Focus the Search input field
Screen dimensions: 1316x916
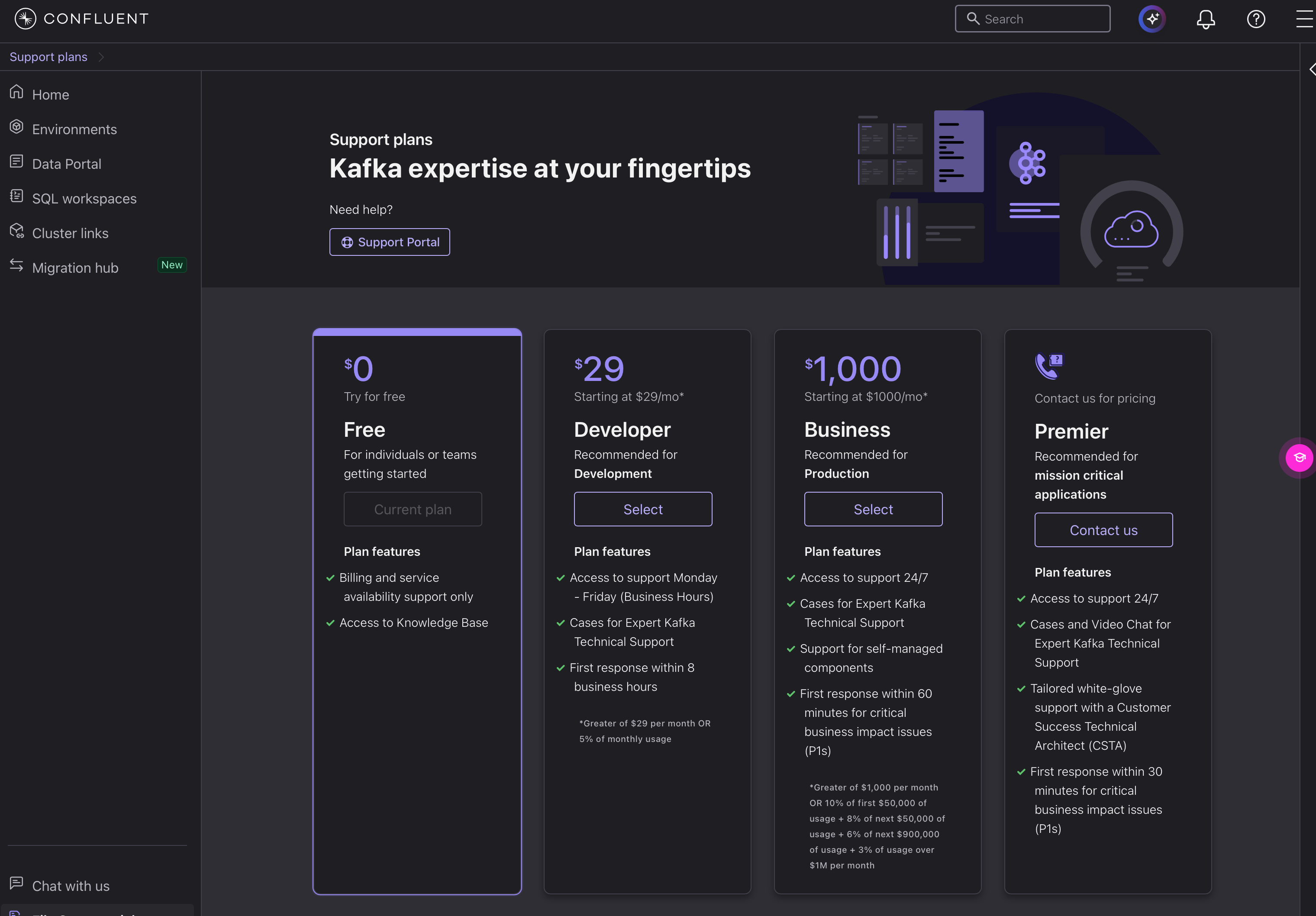(1032, 19)
